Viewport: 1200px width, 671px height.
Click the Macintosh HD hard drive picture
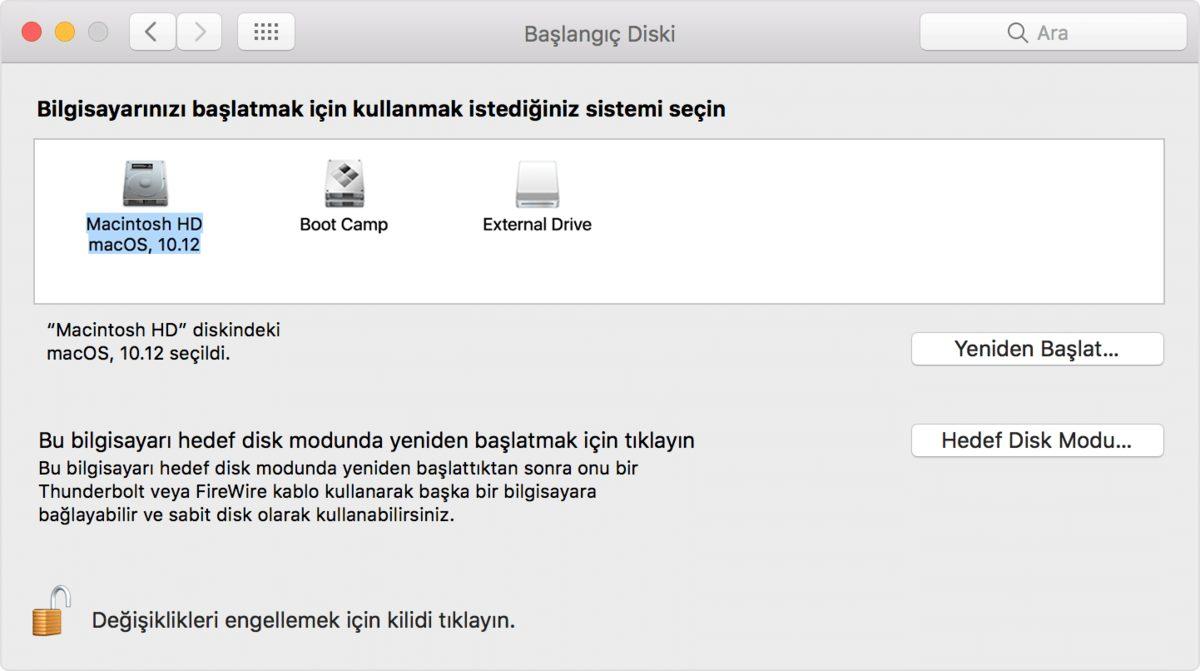(143, 185)
